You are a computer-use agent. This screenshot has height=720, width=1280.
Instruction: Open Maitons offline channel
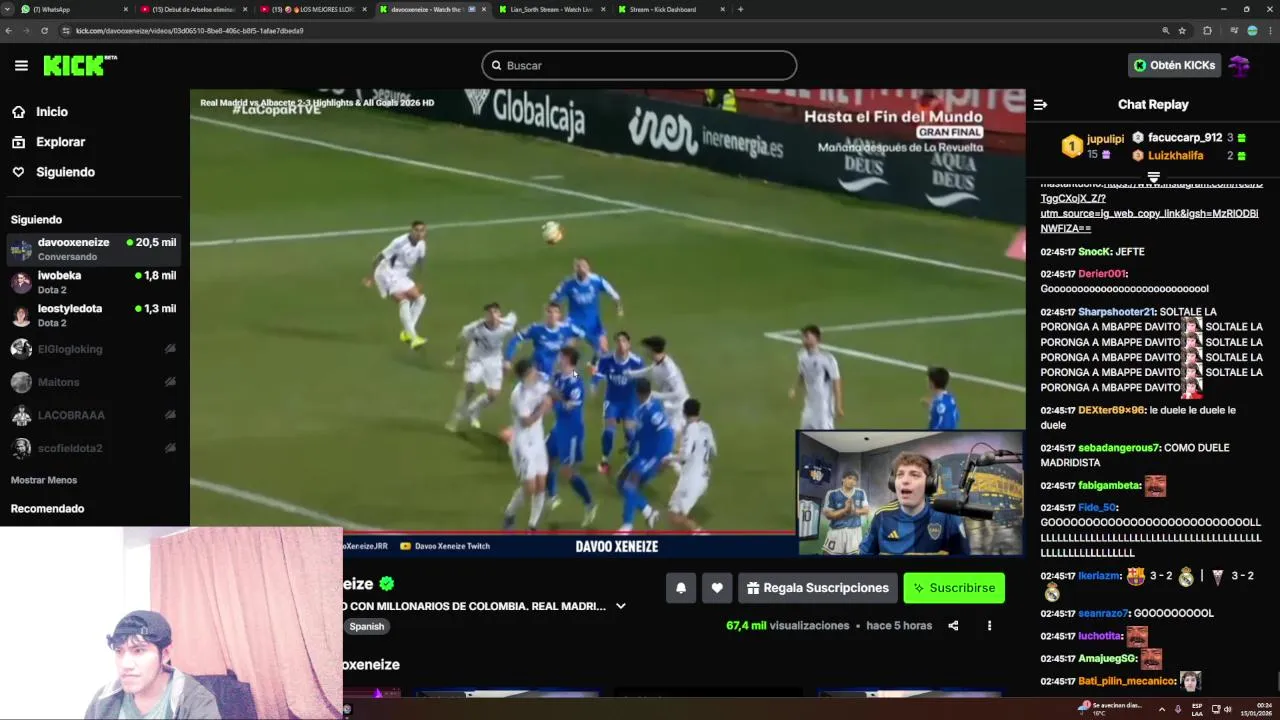click(93, 382)
